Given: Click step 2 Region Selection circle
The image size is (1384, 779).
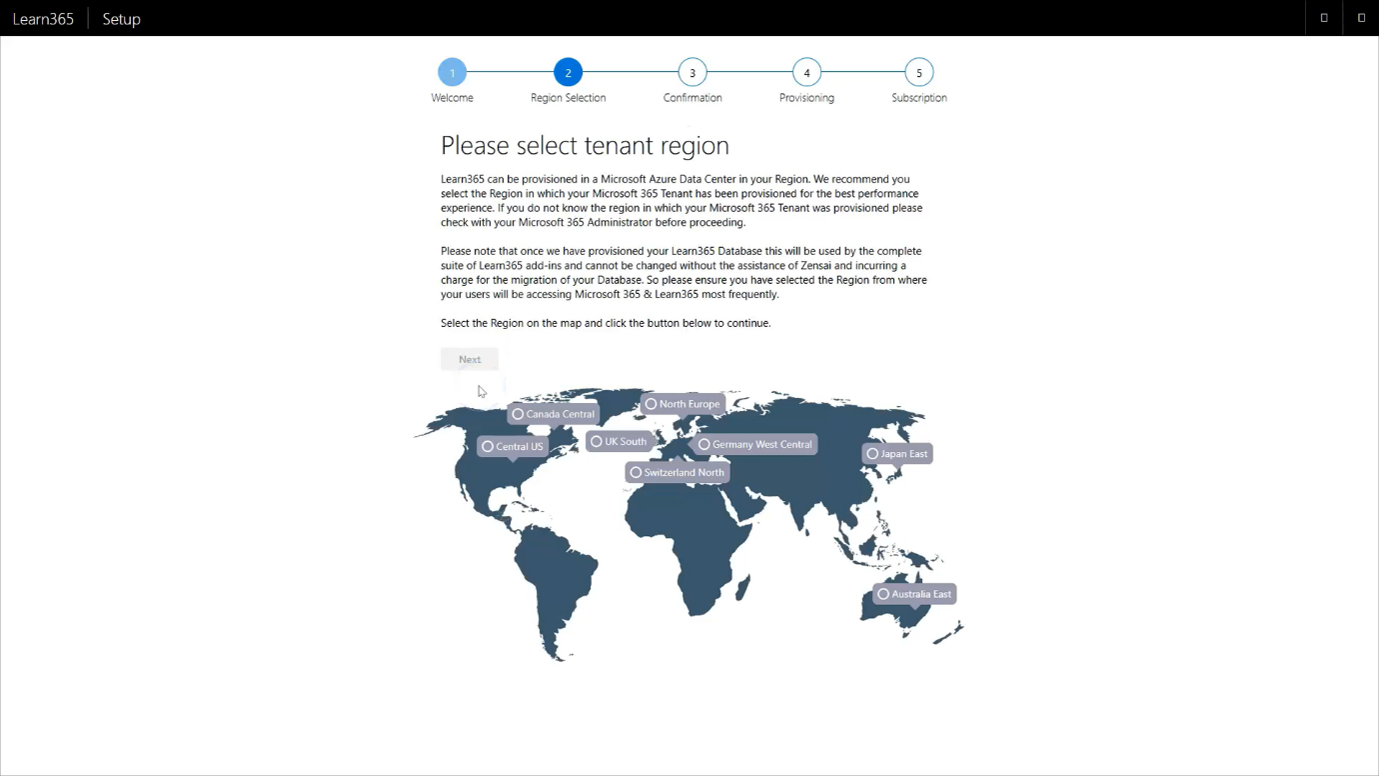Looking at the screenshot, I should coord(570,73).
